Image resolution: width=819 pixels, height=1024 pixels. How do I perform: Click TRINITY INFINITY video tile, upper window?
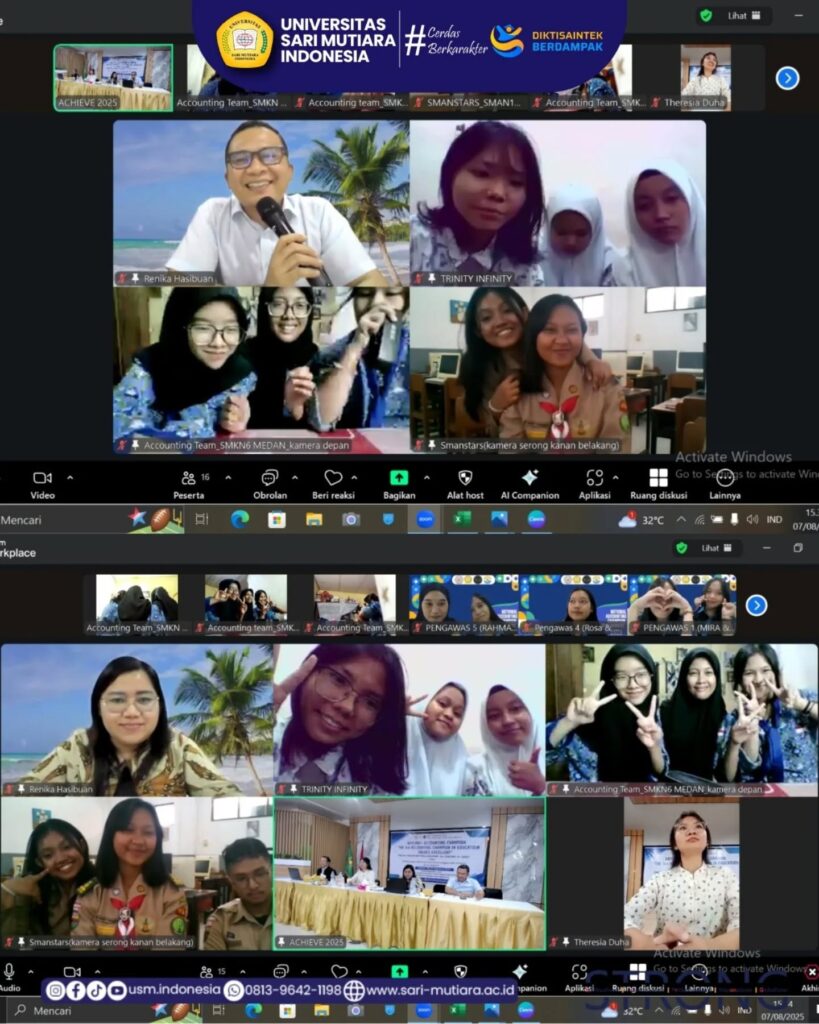558,203
